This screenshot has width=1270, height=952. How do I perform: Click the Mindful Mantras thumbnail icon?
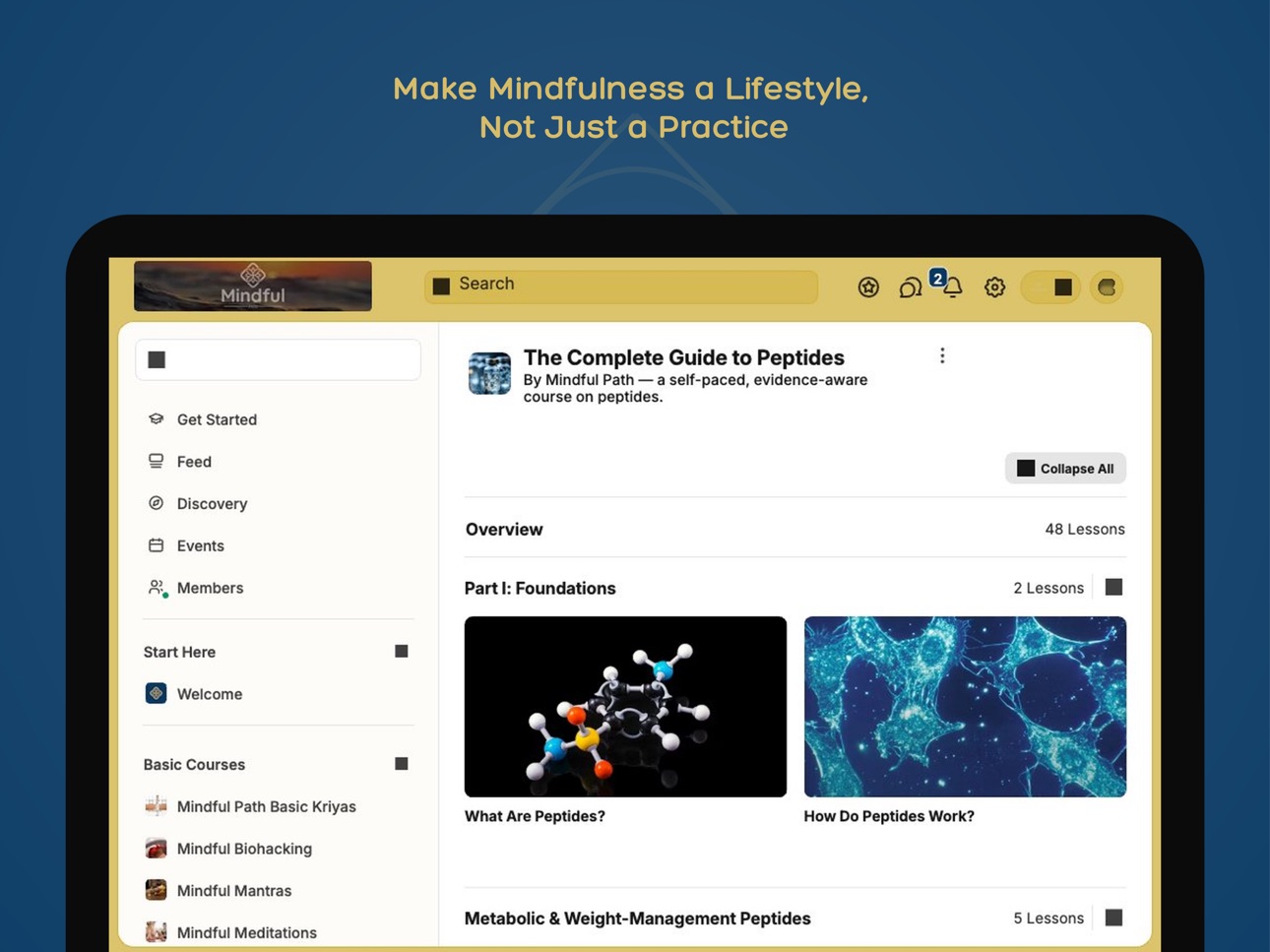click(x=156, y=891)
